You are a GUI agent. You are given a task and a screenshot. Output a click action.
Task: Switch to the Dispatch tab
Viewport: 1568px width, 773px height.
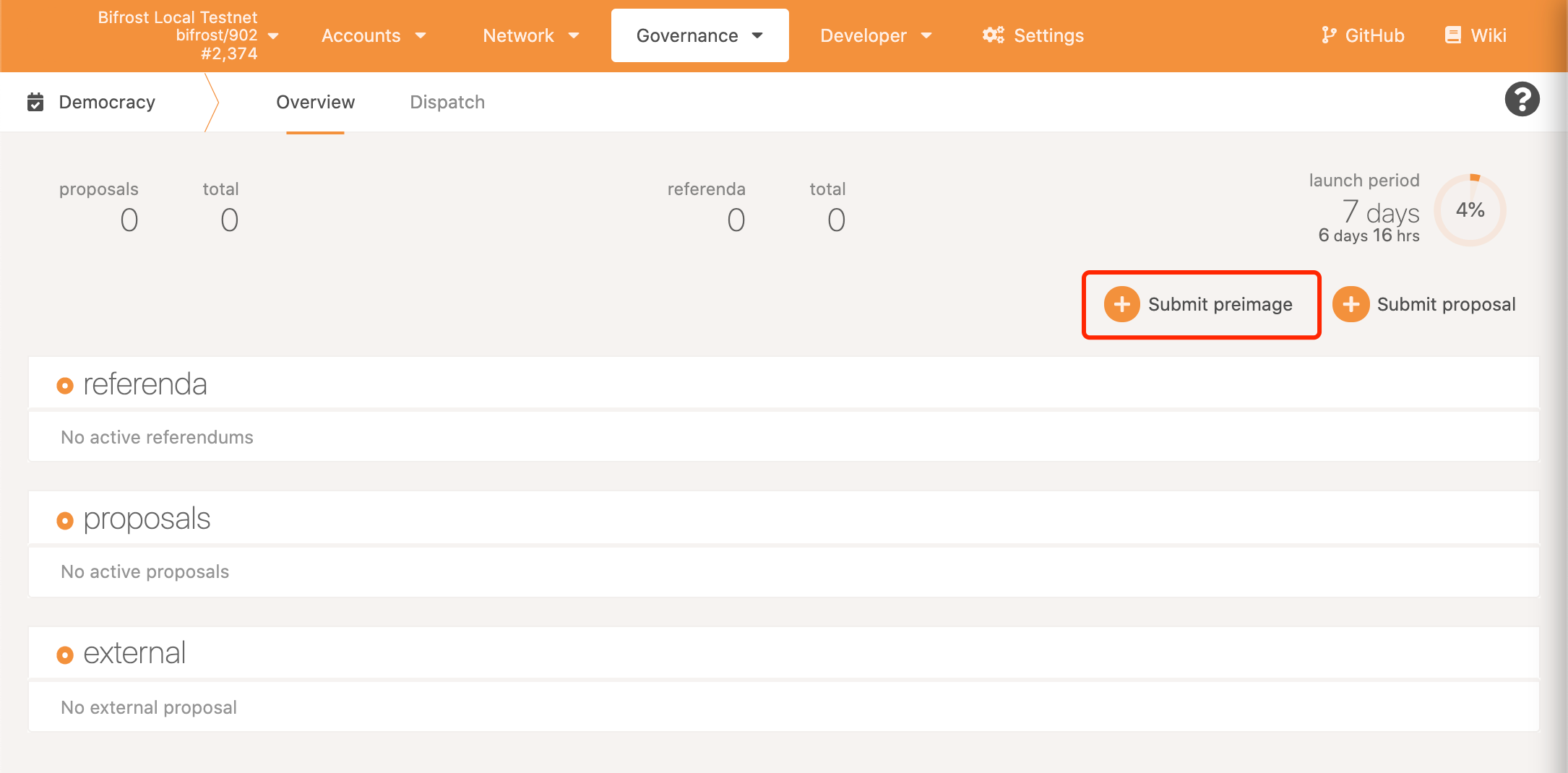[x=447, y=102]
